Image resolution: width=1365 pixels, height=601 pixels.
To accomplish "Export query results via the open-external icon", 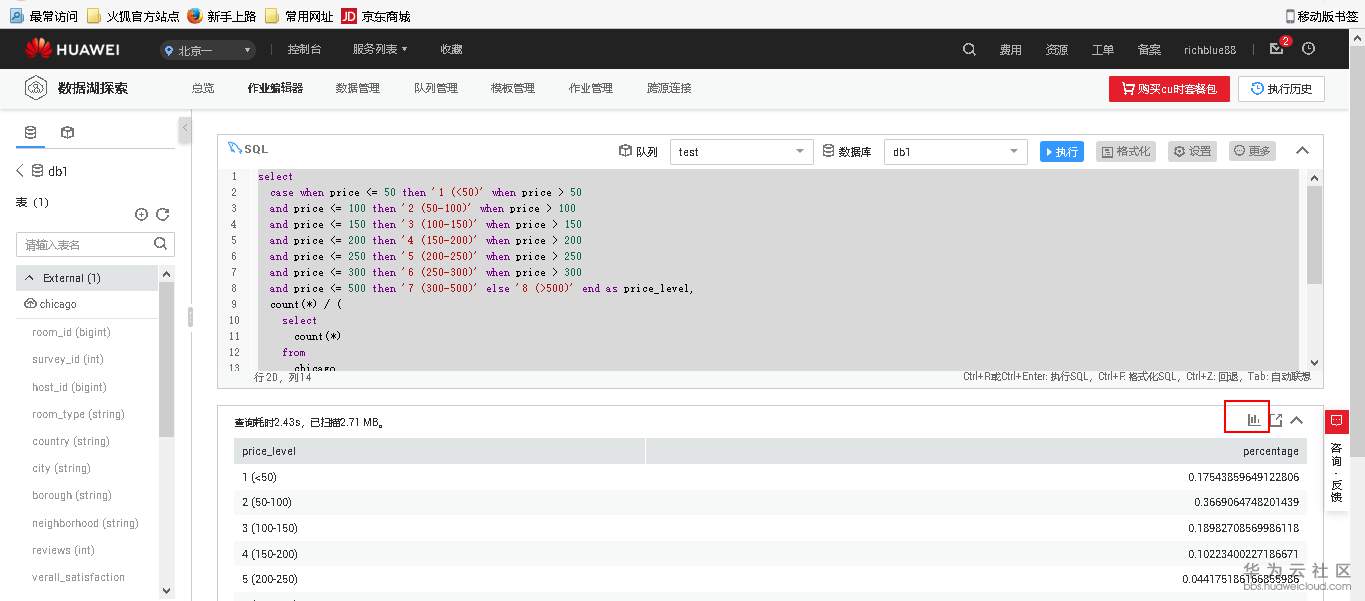I will [x=1277, y=419].
